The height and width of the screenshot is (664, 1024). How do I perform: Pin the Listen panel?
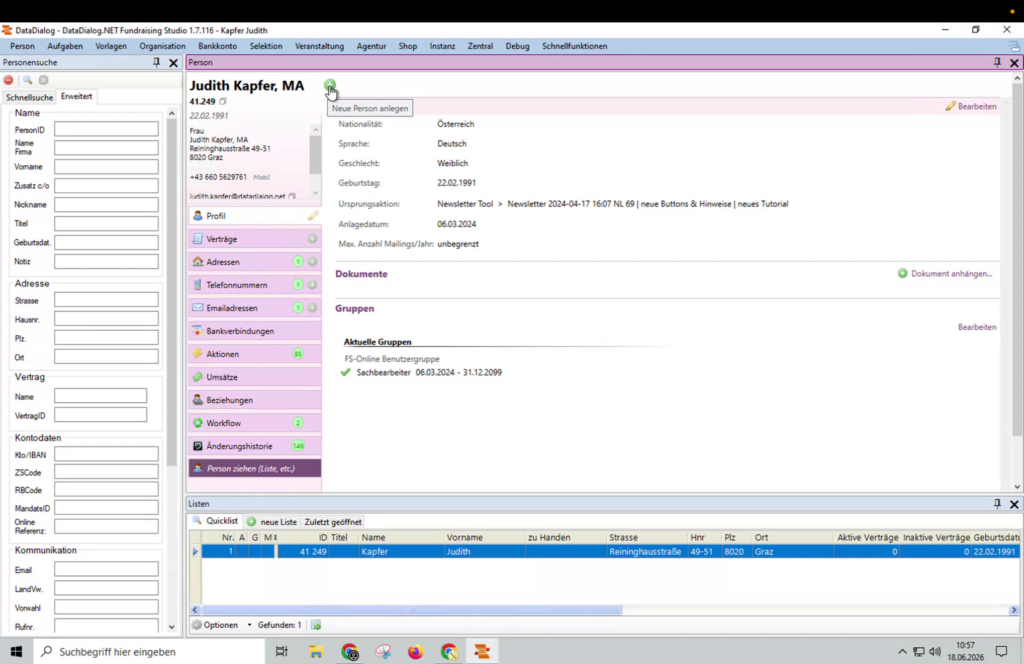pos(997,503)
